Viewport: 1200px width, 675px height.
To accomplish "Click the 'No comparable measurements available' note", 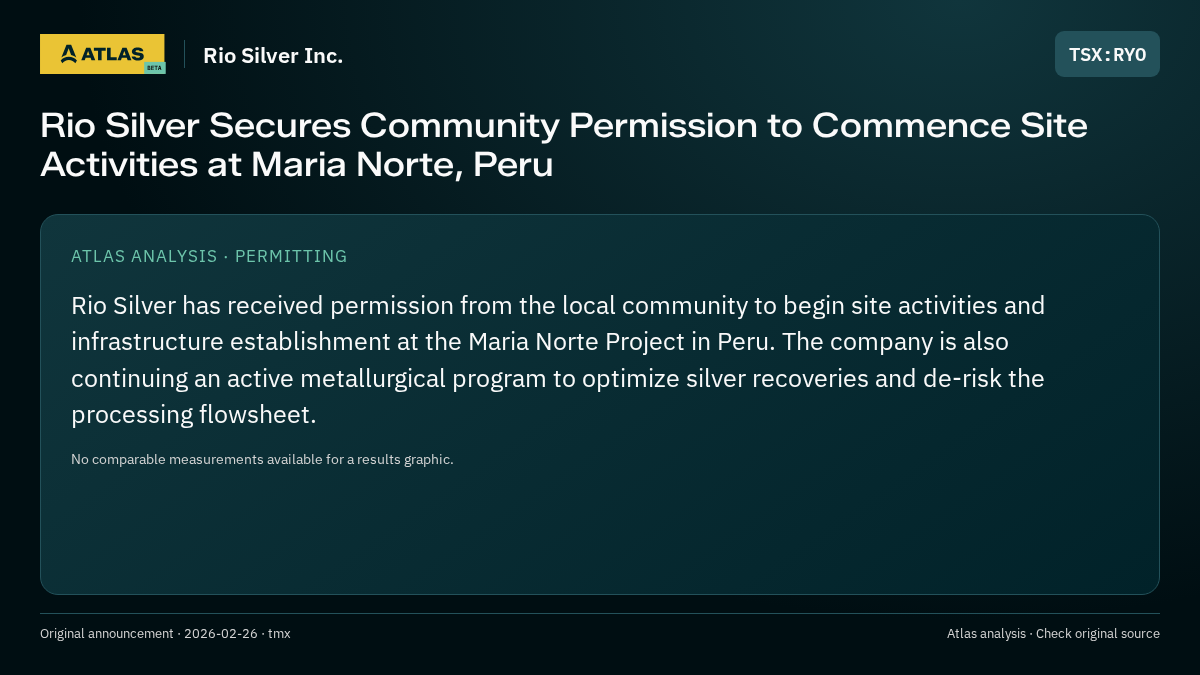I will (262, 460).
